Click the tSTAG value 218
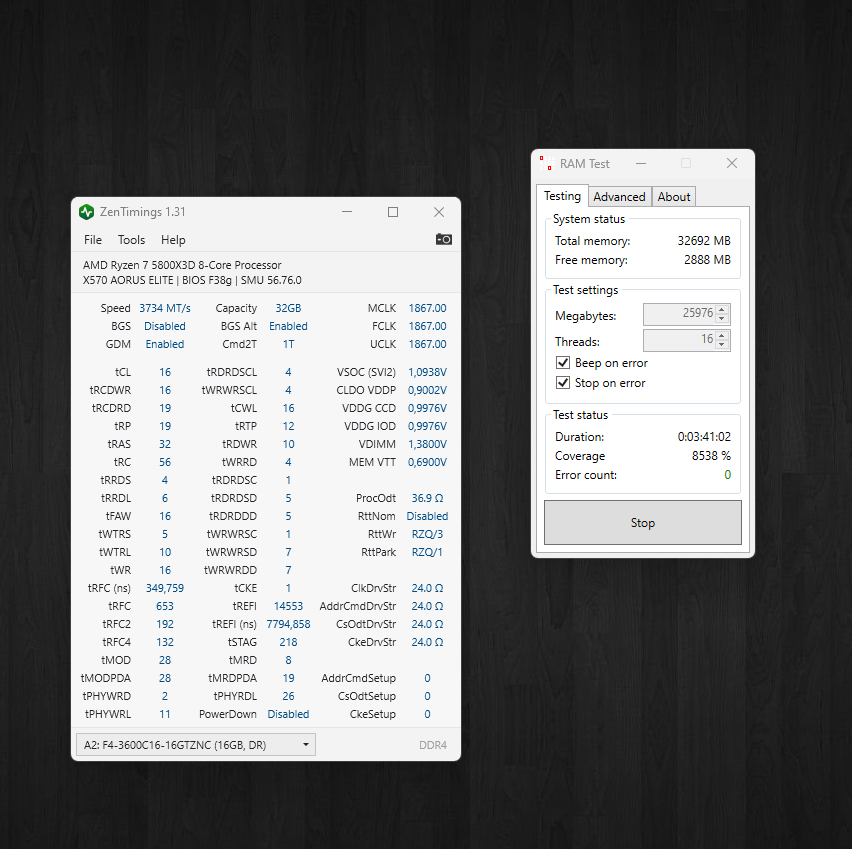Screen dimensions: 852x849 tap(288, 642)
